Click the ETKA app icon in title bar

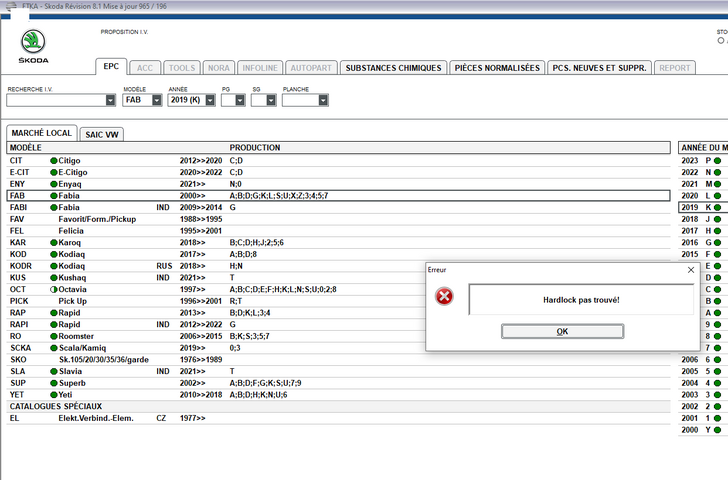11,6
